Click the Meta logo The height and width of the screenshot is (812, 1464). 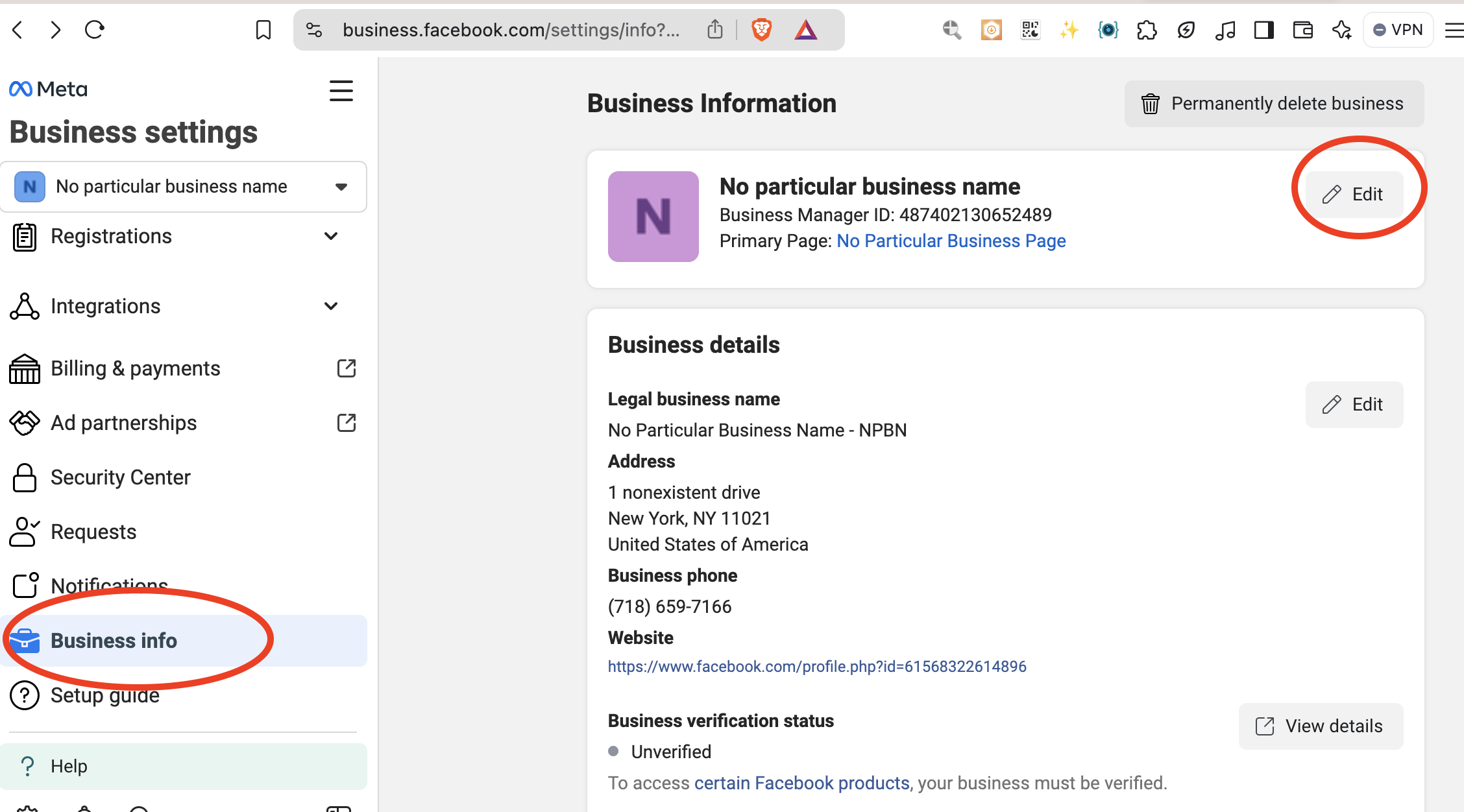click(x=48, y=89)
